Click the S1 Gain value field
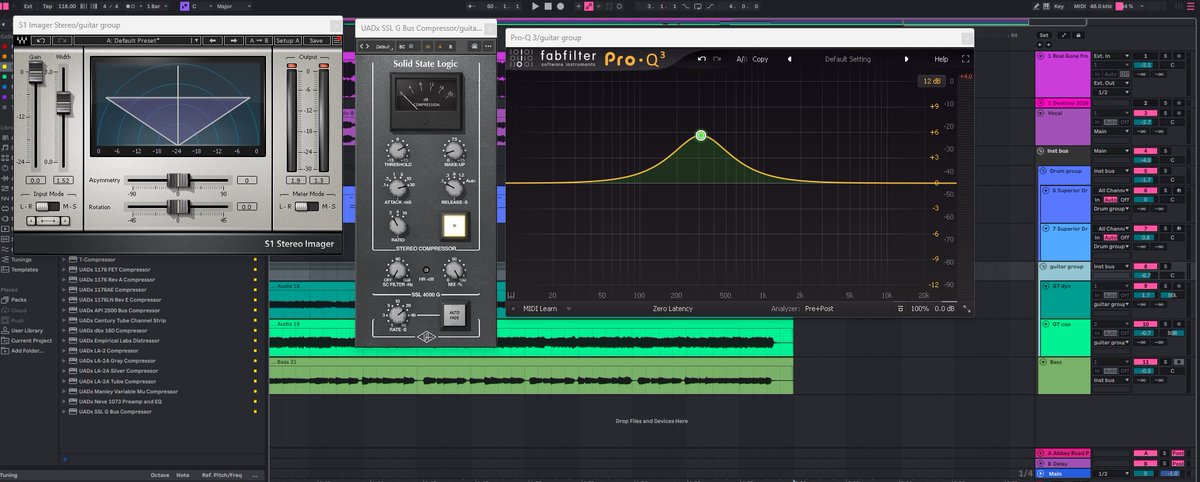Screen dimensions: 1200x482 36,179
